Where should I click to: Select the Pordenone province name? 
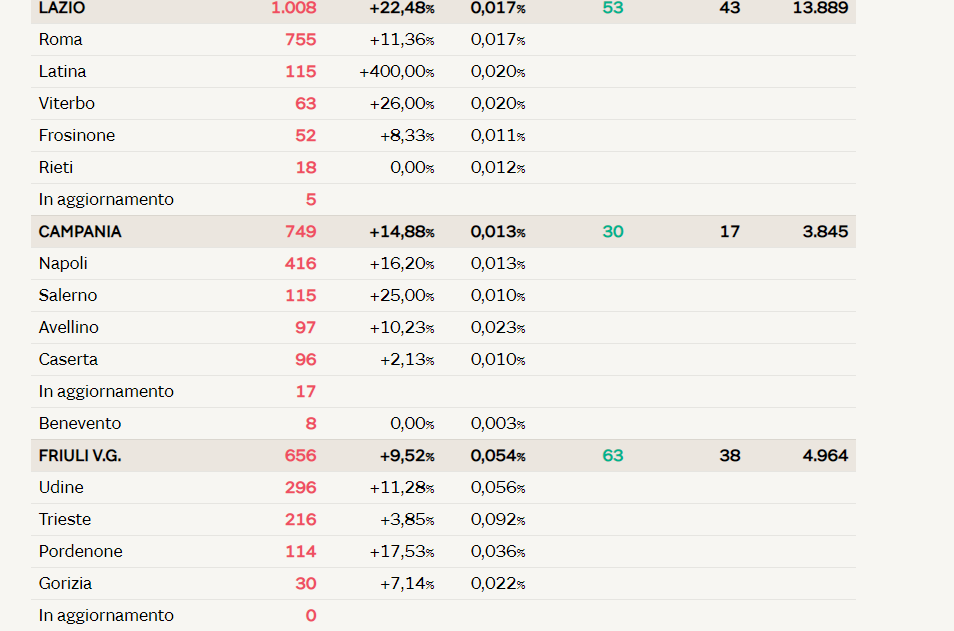click(80, 551)
